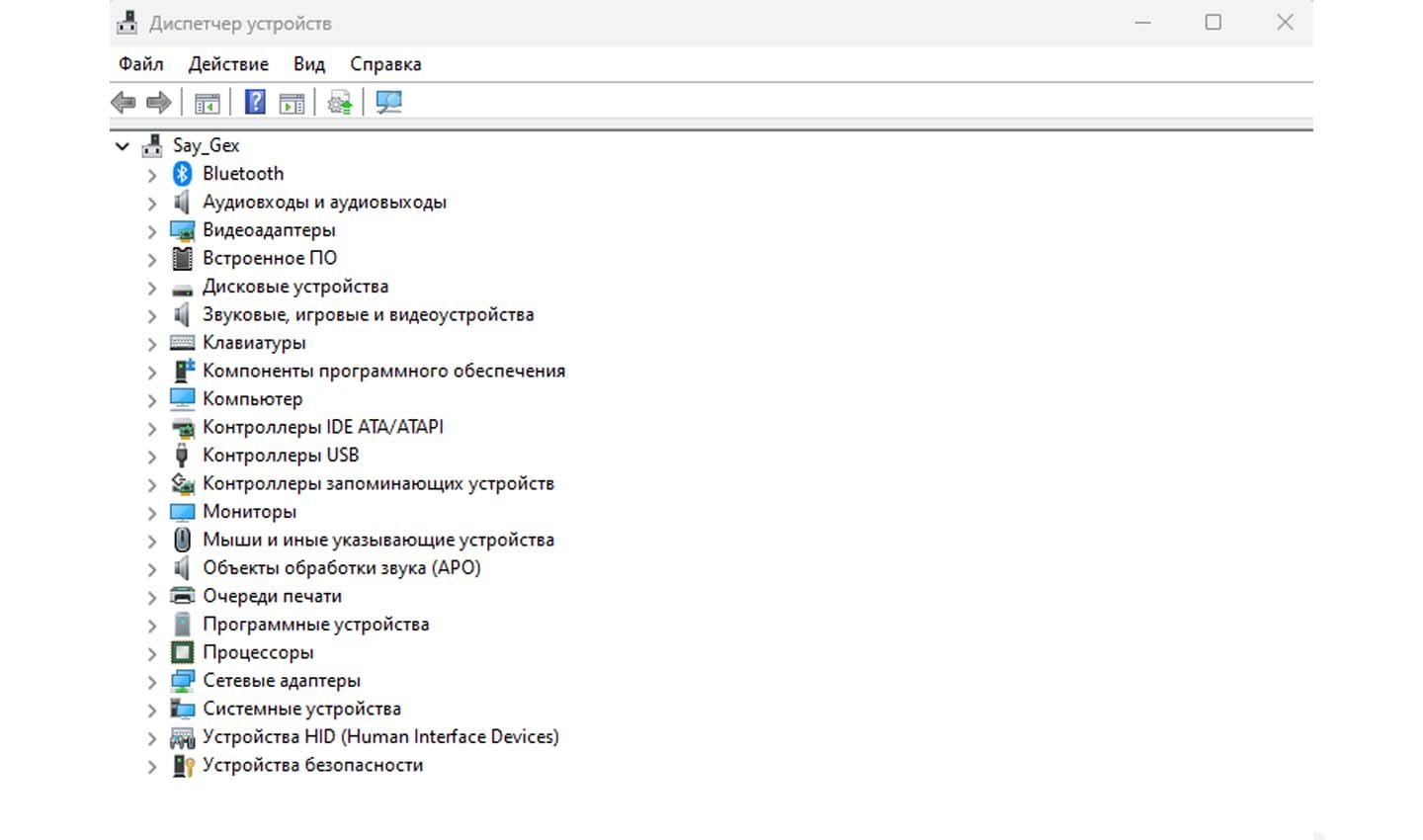Expand the Системные устройства chevron
The width and height of the screenshot is (1423, 840).
[151, 710]
